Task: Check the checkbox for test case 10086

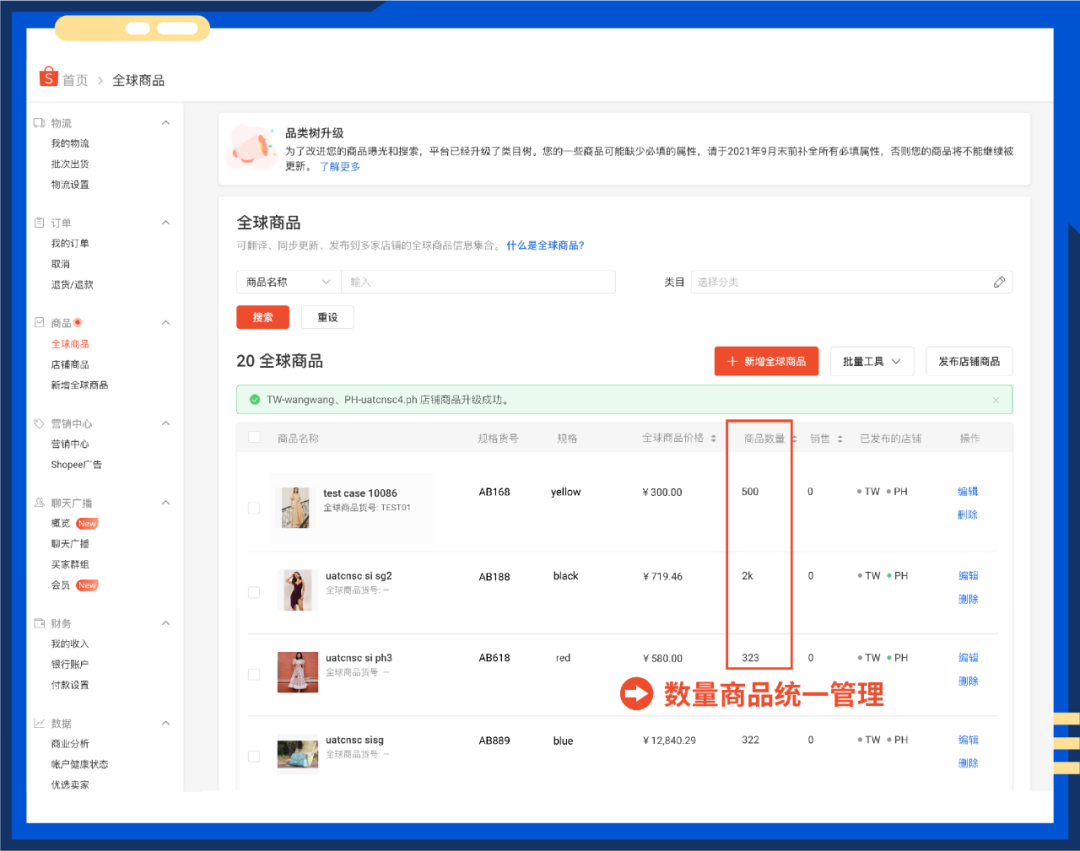Action: [253, 507]
